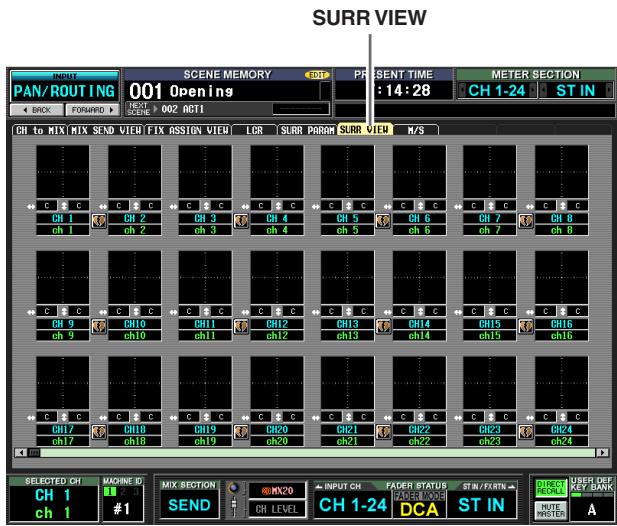Click the user defined key bank A box
The image size is (617, 526).
click(591, 510)
